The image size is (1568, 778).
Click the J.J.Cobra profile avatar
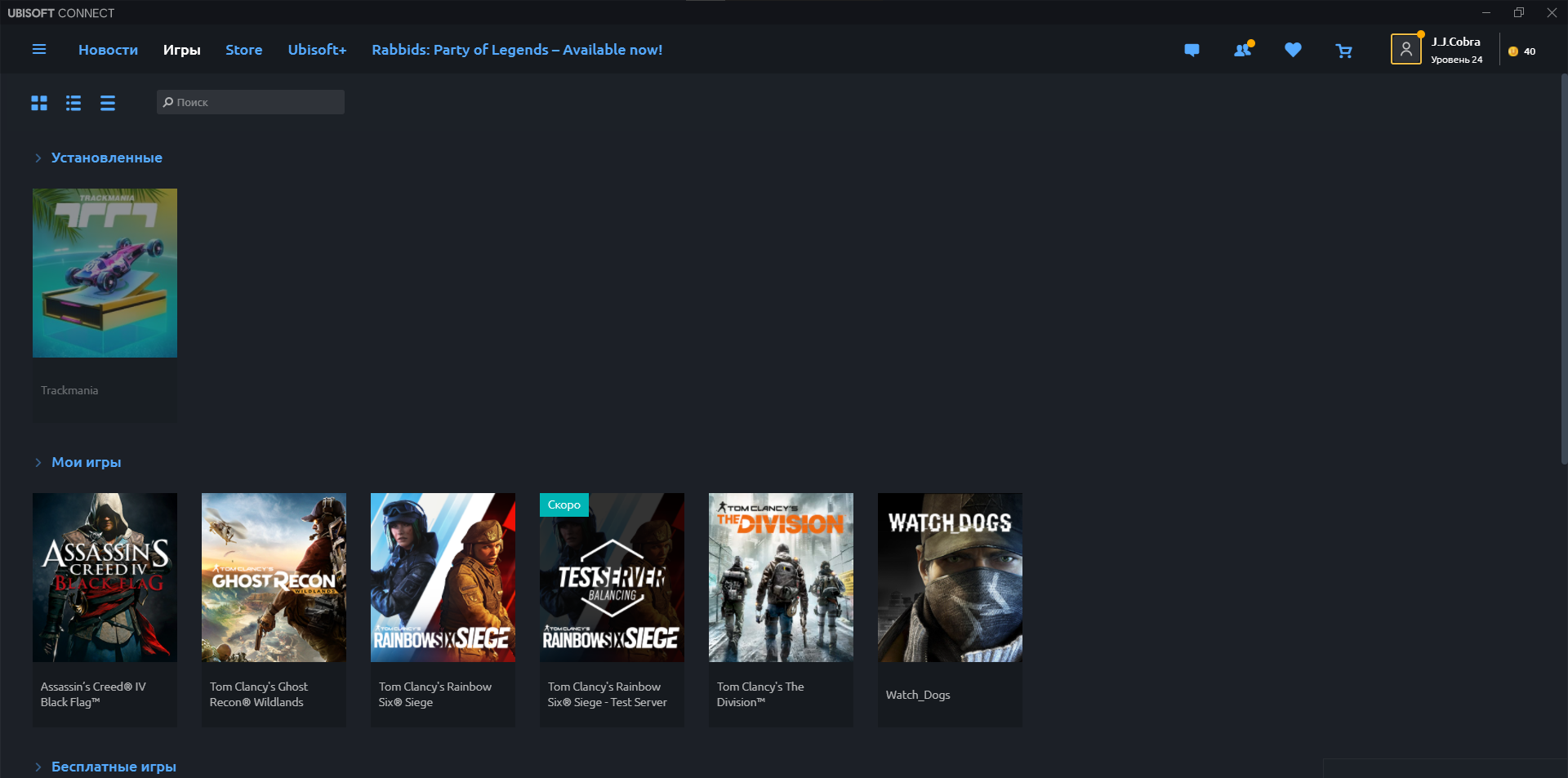(1406, 49)
